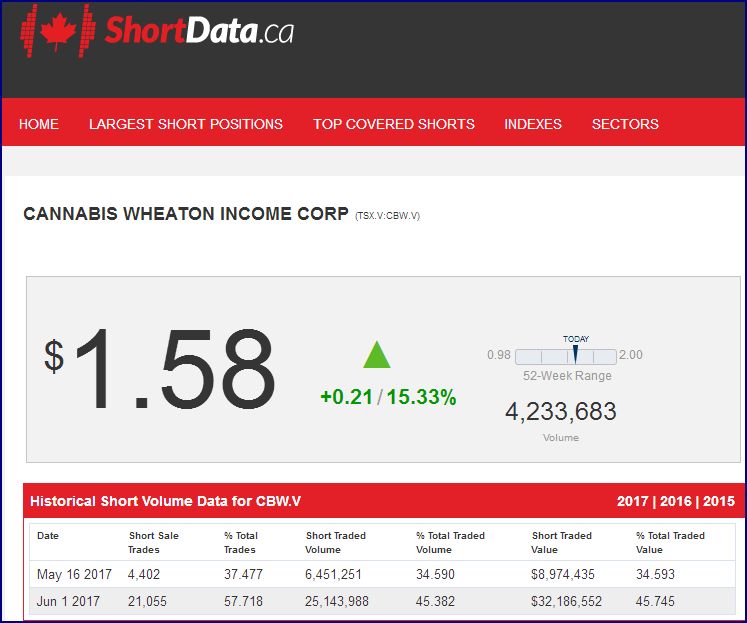Click the 37.477 percent total trades cell
The width and height of the screenshot is (747, 623).
(243, 574)
